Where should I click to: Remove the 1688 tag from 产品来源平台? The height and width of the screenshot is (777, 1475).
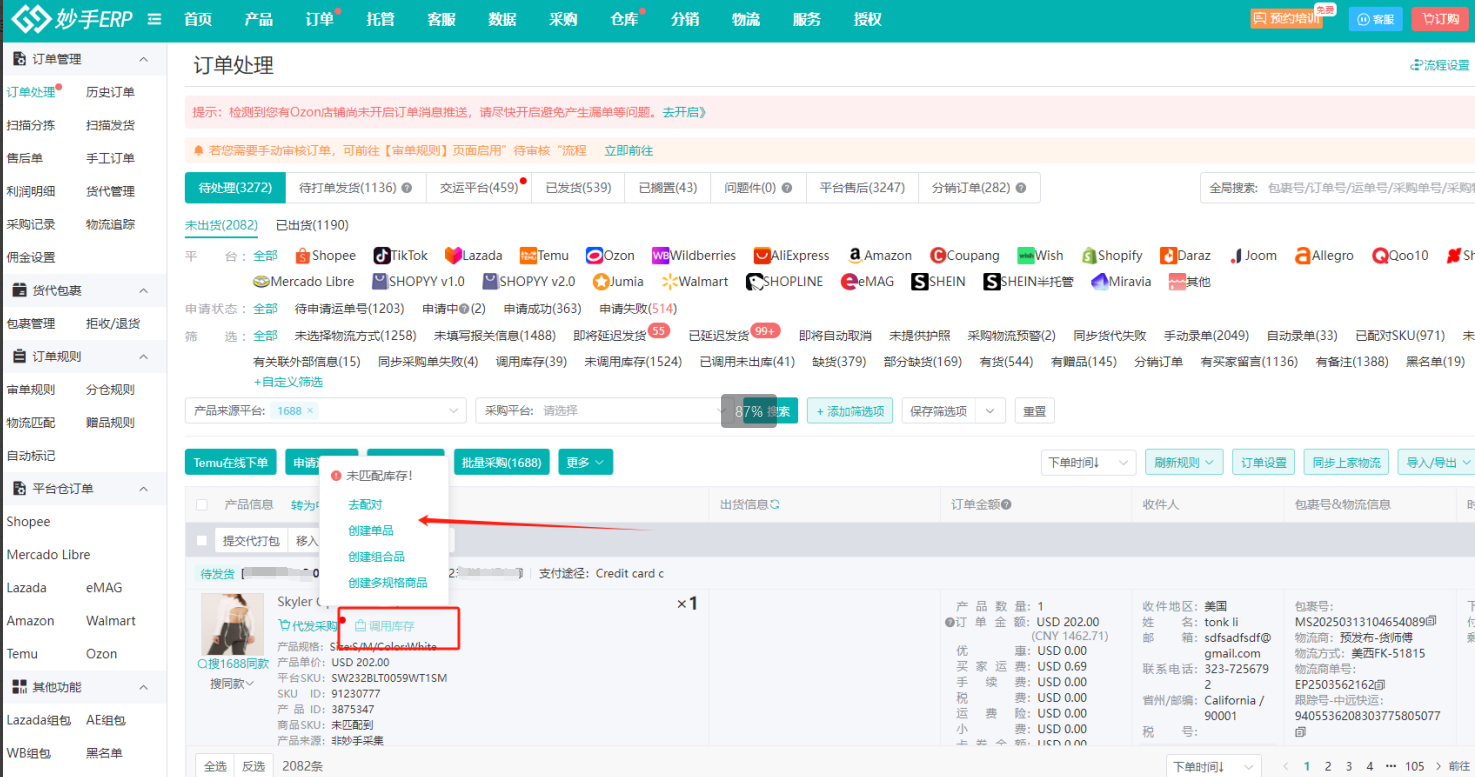point(310,411)
